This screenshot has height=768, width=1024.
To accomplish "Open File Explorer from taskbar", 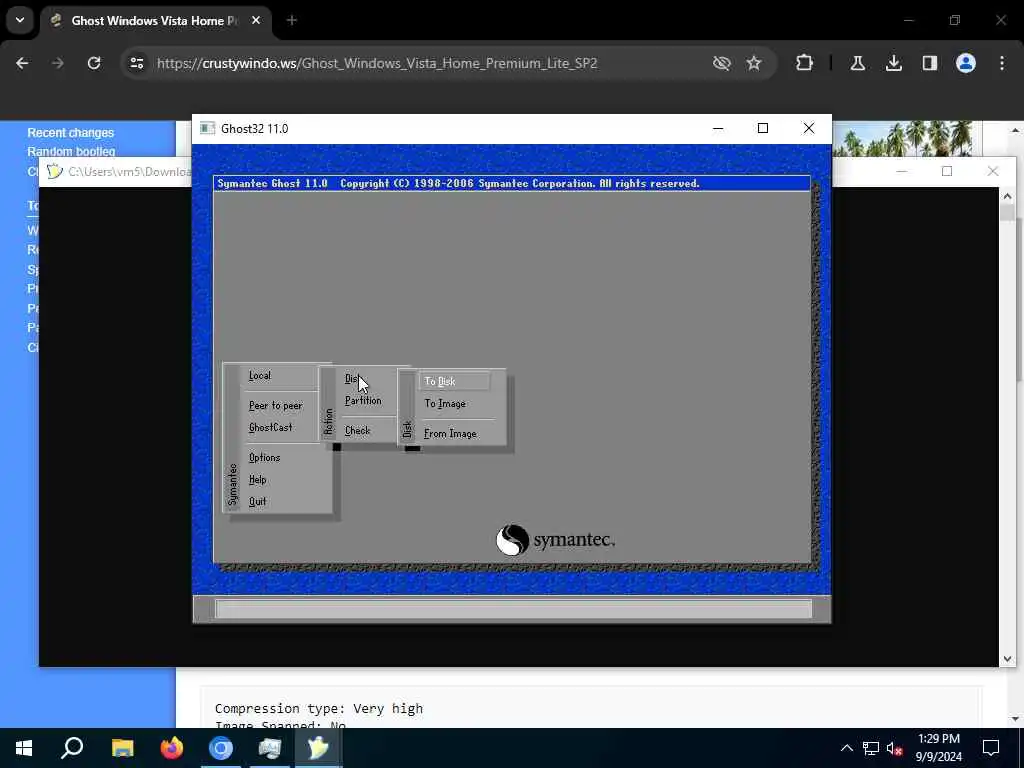I will [122, 748].
